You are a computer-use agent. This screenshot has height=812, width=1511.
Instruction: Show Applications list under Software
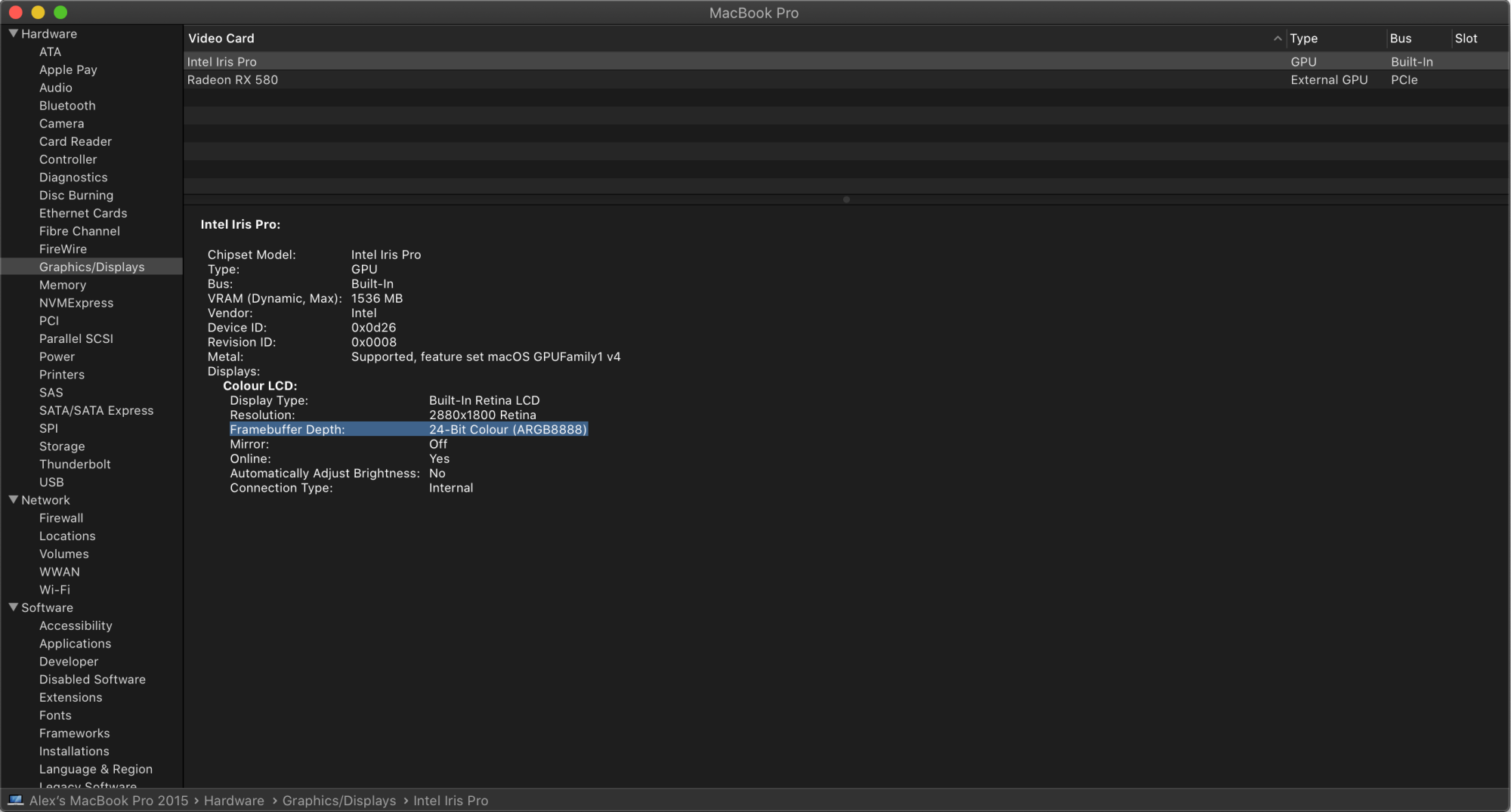pos(75,644)
